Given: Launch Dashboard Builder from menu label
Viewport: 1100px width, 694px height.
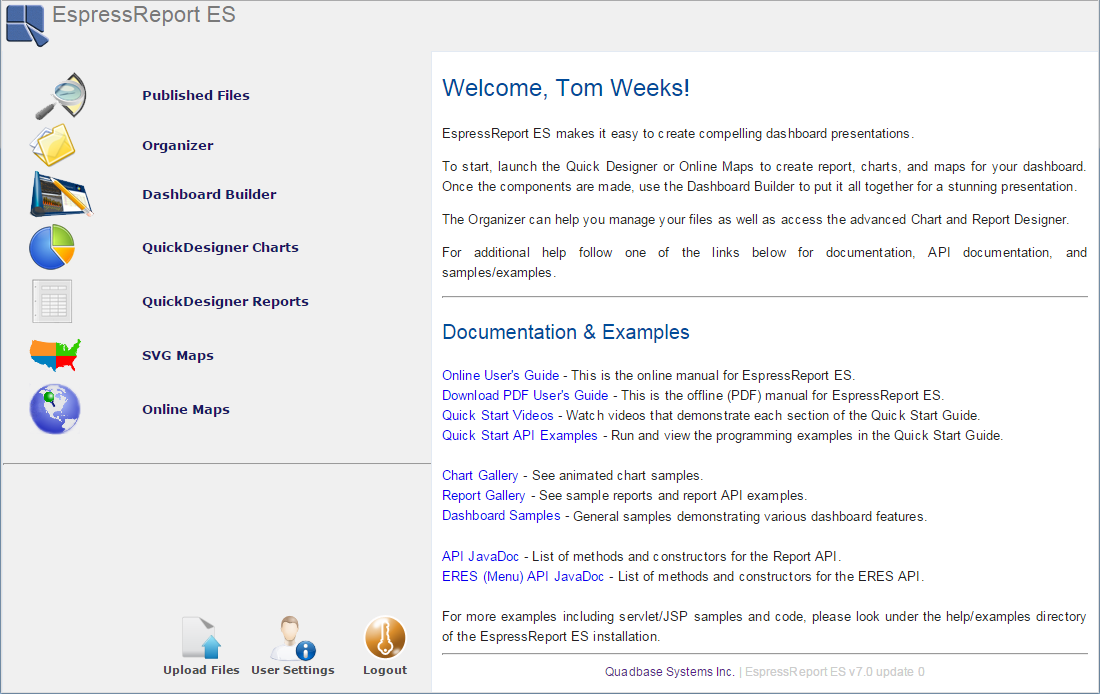Looking at the screenshot, I should coord(209,194).
